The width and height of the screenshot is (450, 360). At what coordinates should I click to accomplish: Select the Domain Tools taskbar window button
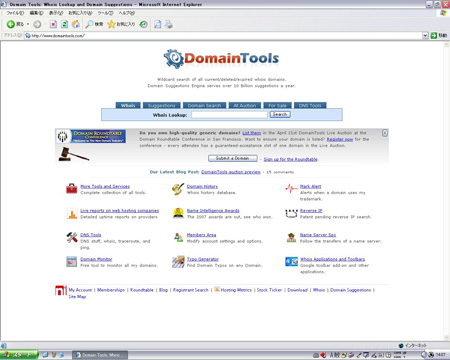coord(100,355)
